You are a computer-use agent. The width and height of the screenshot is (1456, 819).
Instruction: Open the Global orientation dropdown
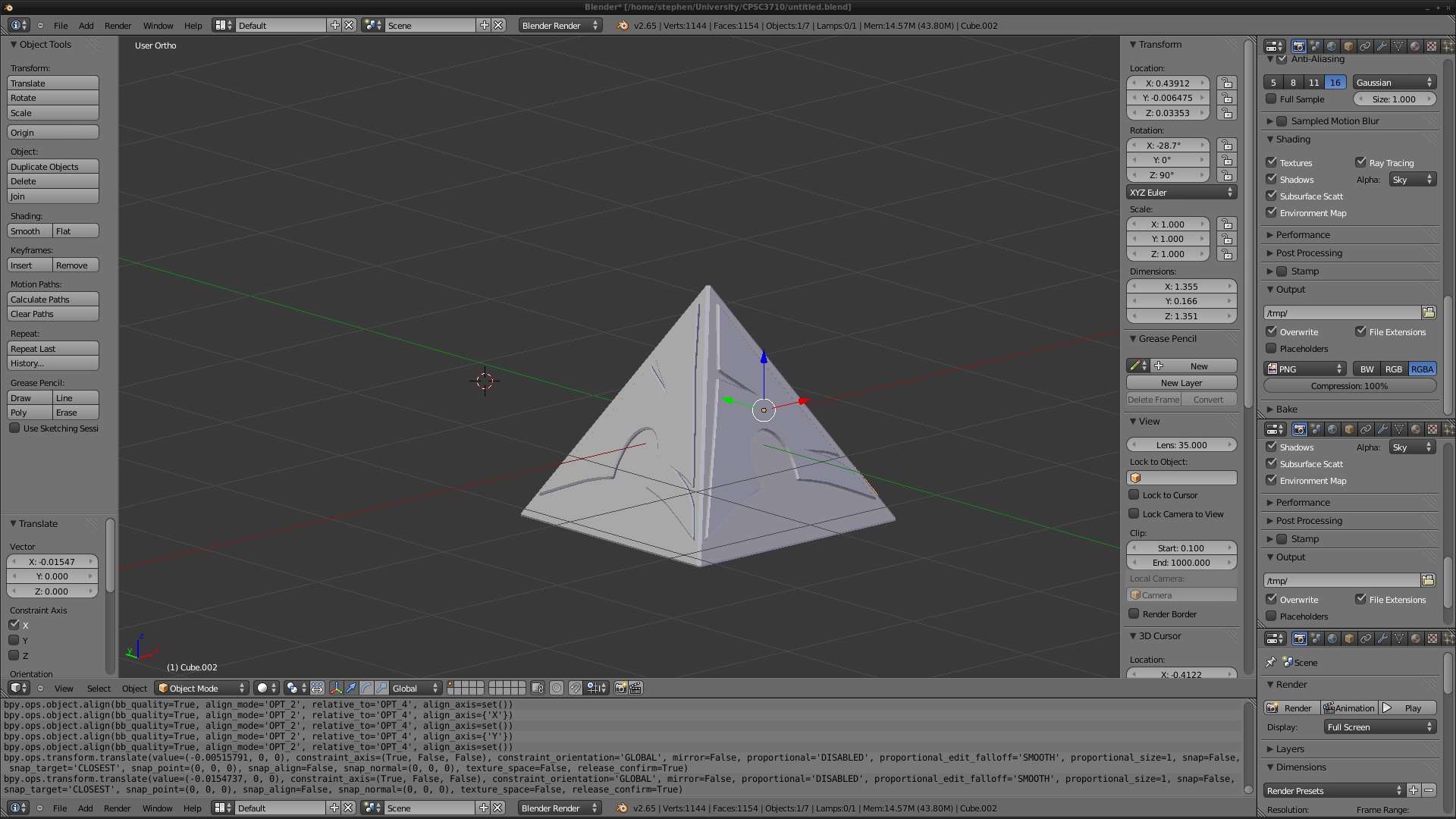tap(415, 688)
